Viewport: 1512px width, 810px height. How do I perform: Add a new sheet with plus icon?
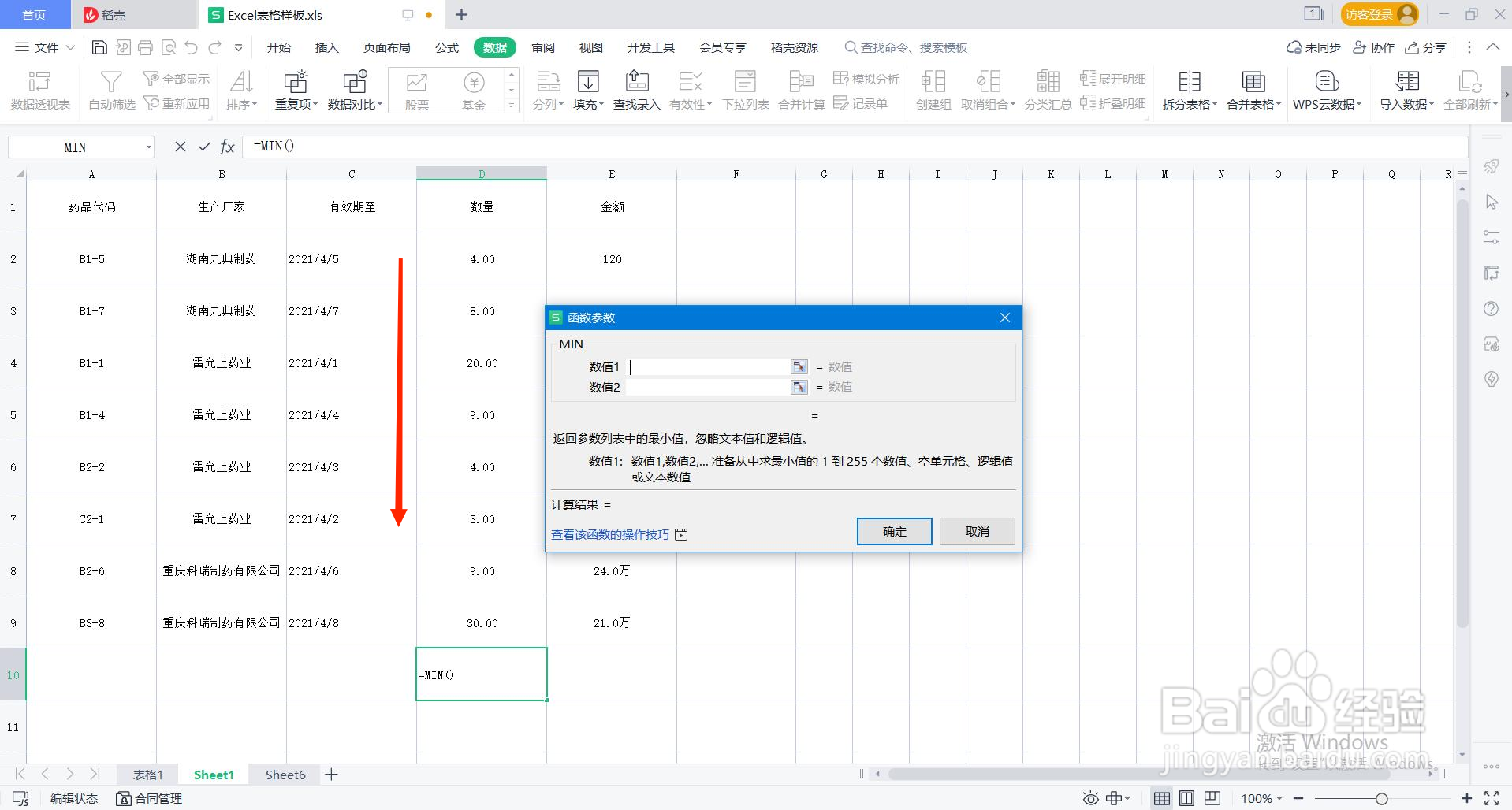tap(332, 775)
